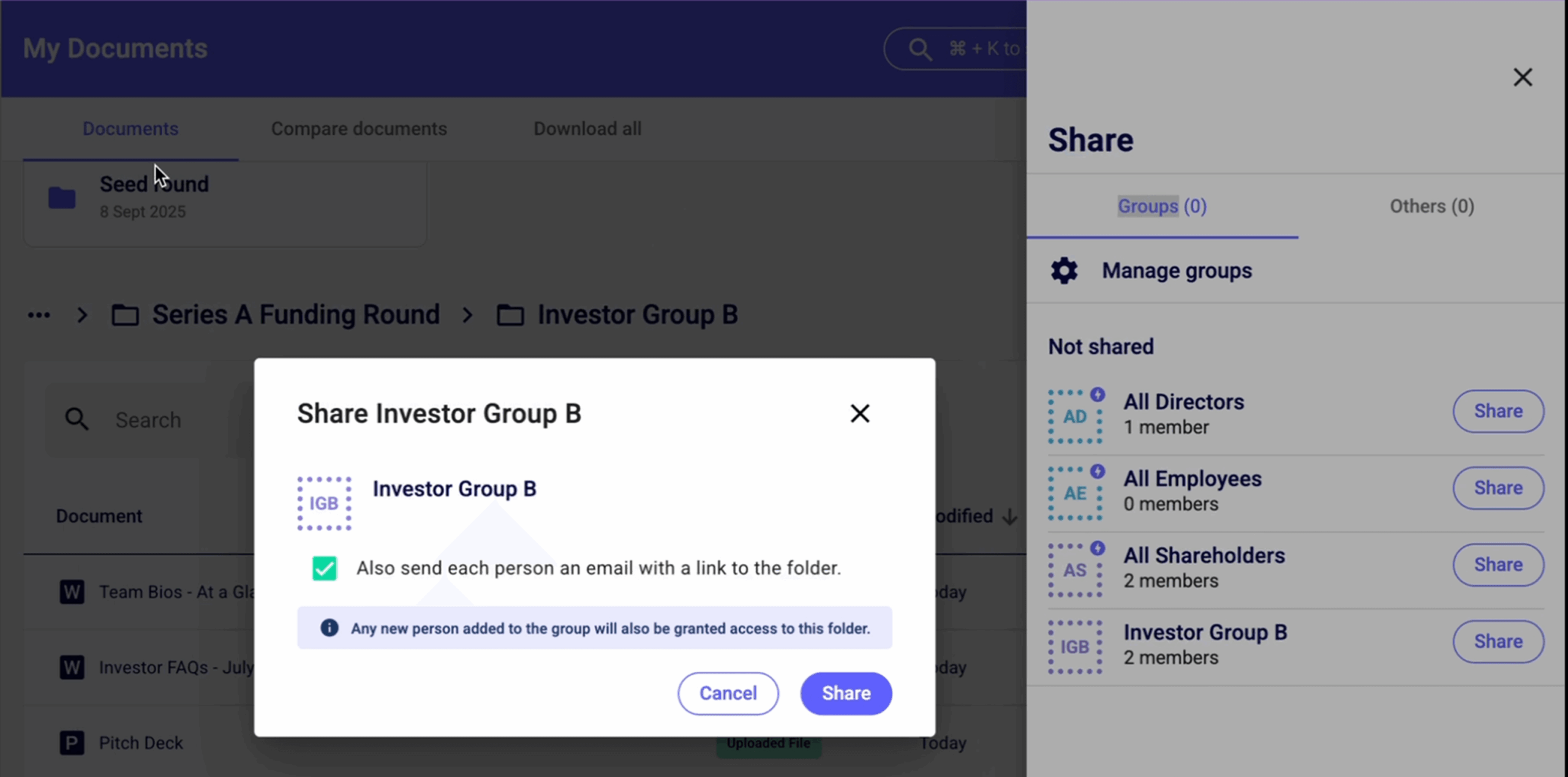The image size is (1568, 777).
Task: Click the IGB group avatar in dialog
Action: [324, 503]
